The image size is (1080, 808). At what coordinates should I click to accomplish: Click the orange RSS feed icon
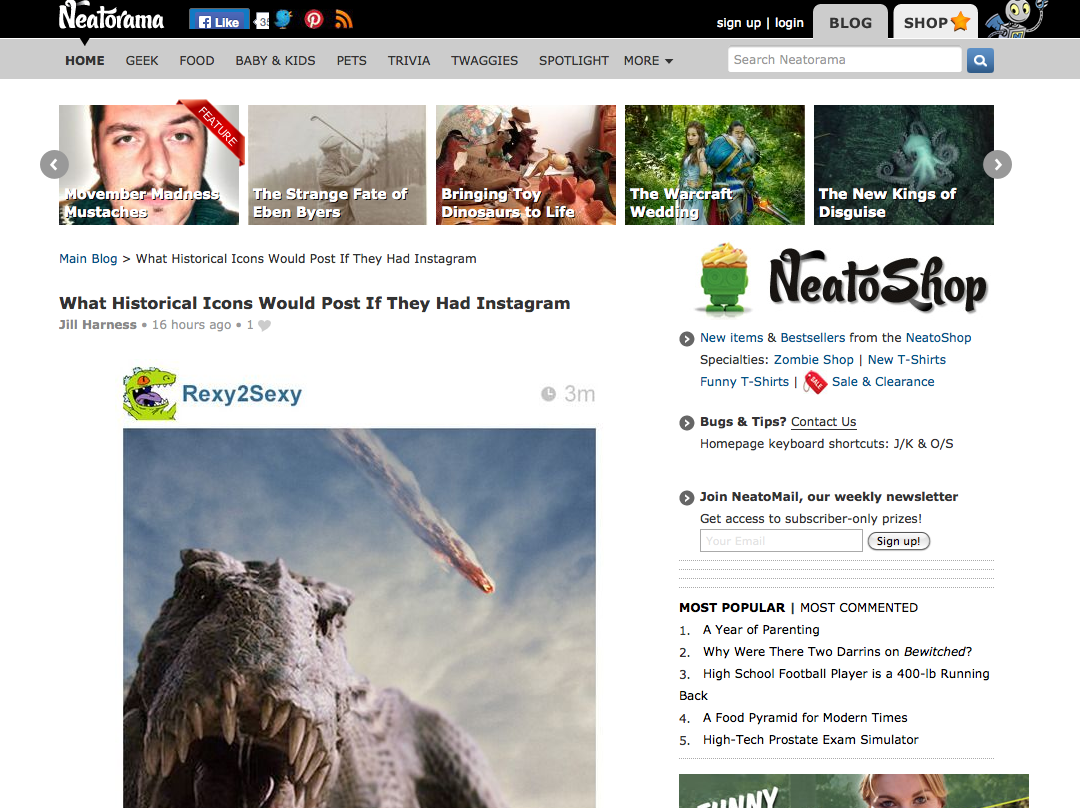pos(343,20)
